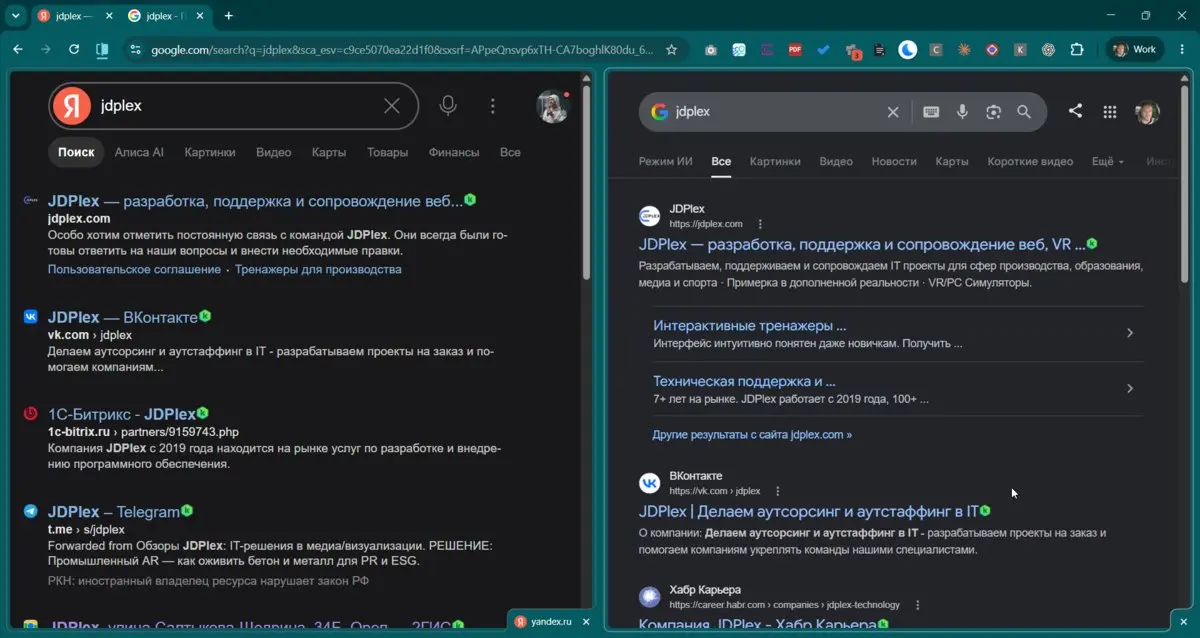Click the orange starburst extension icon
This screenshot has height=638, width=1200.
[x=964, y=49]
